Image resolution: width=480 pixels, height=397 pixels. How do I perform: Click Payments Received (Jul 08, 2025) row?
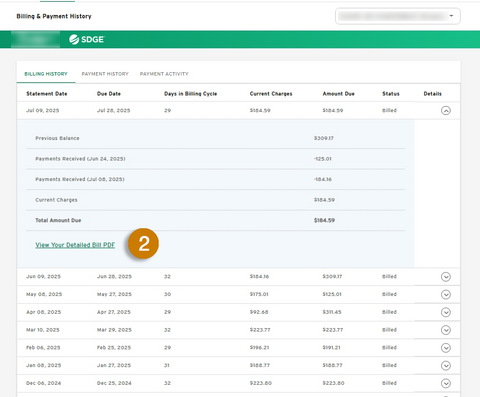pyautogui.click(x=215, y=179)
